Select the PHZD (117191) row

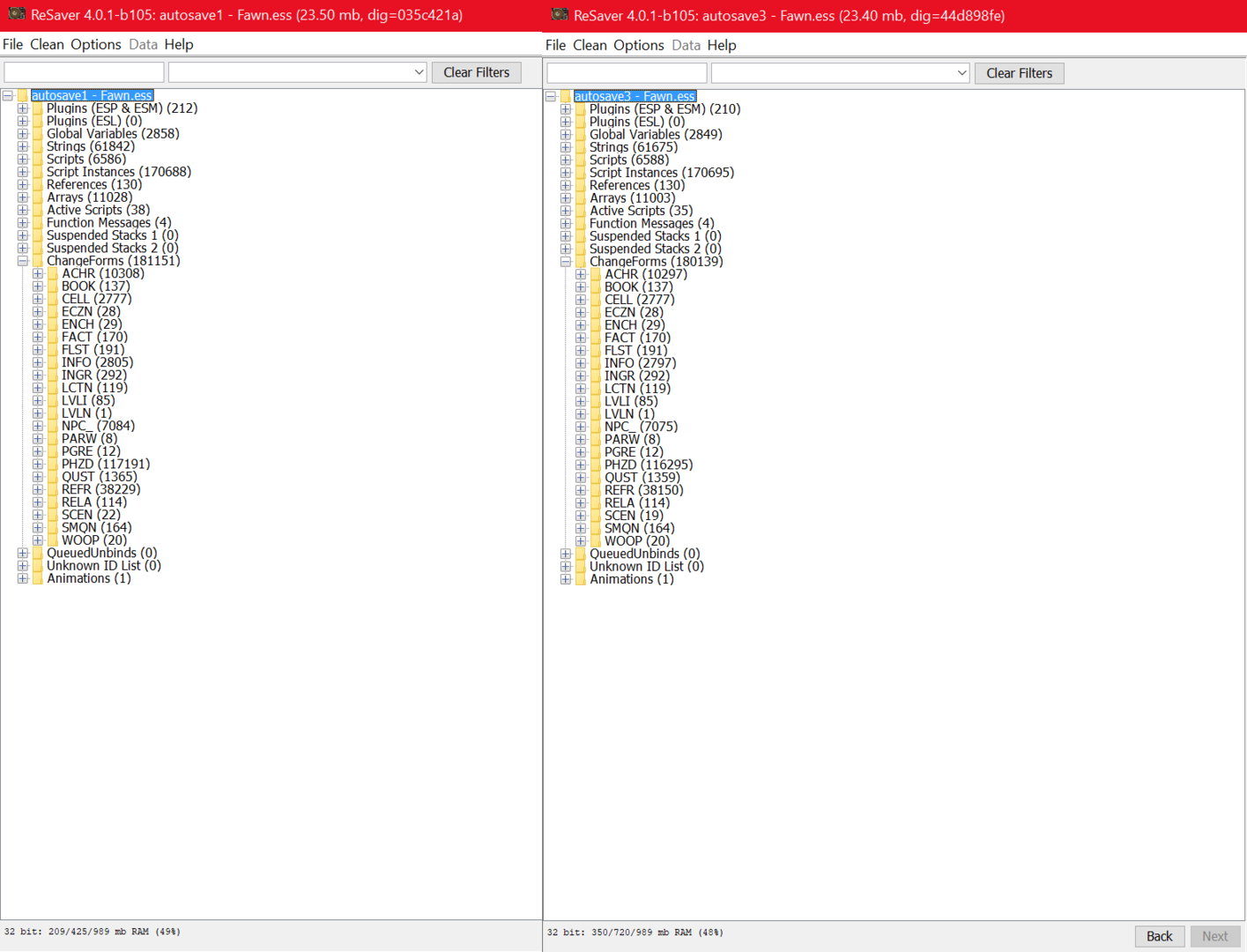tap(106, 464)
